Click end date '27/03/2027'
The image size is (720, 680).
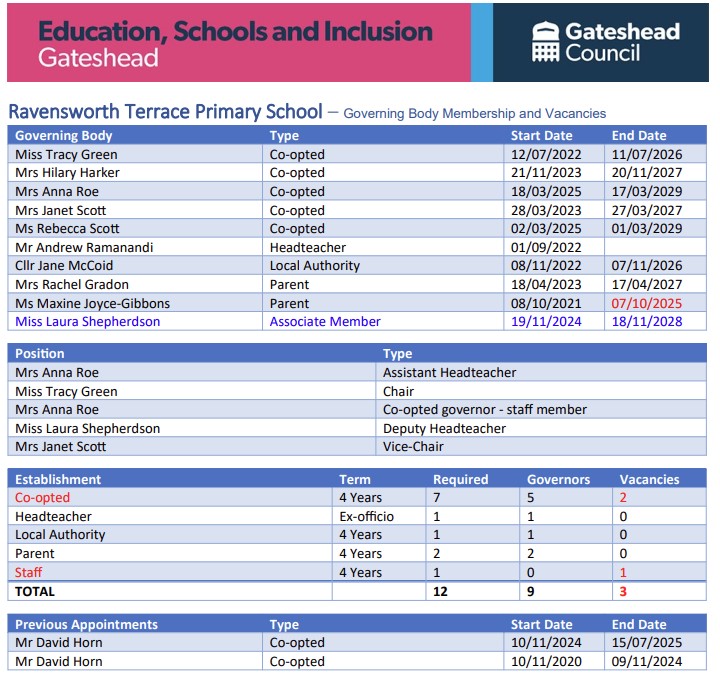(647, 210)
